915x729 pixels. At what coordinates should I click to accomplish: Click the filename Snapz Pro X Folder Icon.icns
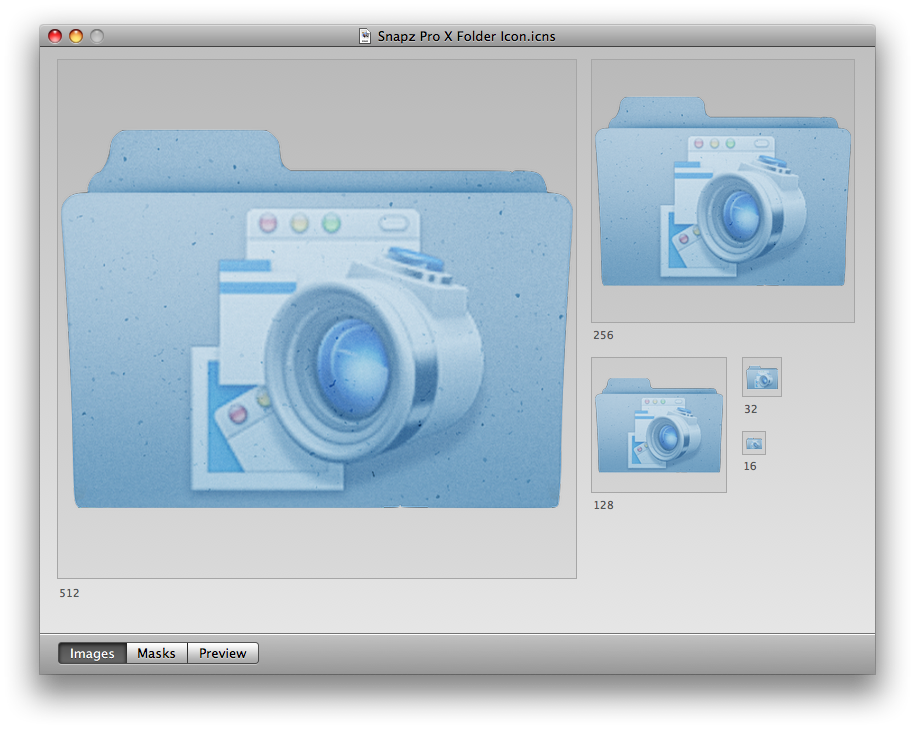[x=466, y=36]
